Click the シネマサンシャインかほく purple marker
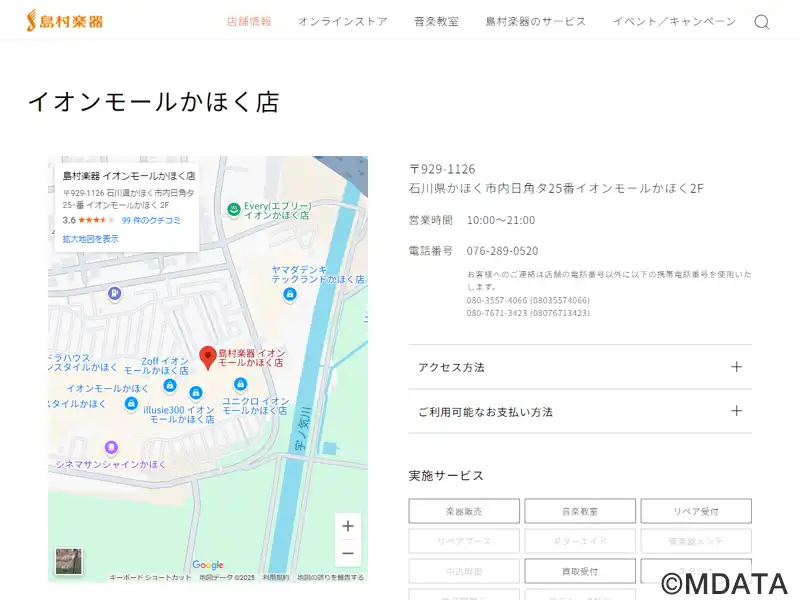800x600 pixels. 111,447
